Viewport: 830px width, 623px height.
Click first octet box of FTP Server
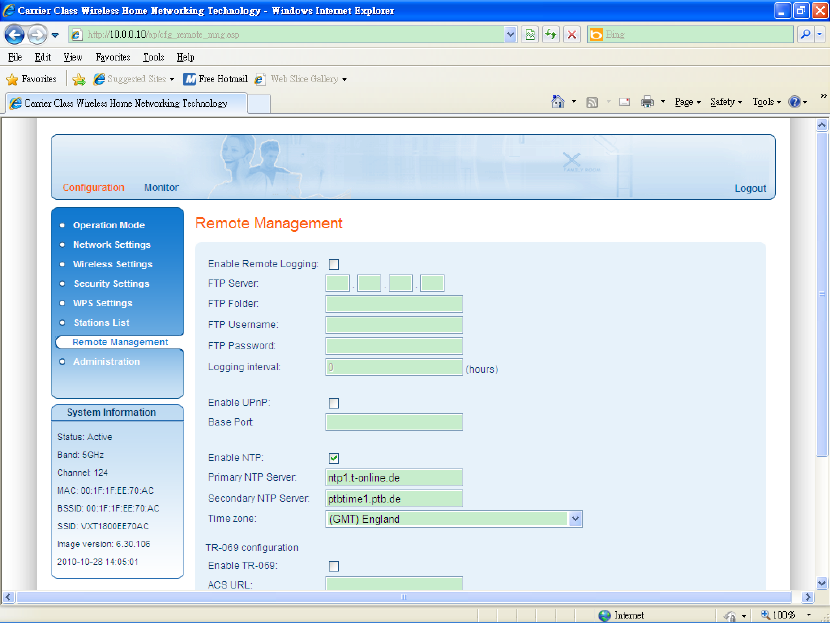[x=337, y=283]
